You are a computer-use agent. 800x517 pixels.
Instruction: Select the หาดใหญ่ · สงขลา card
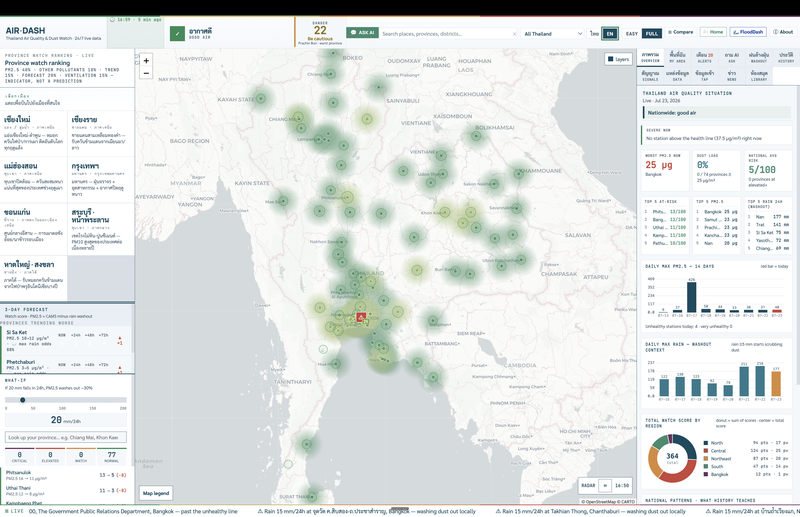(x=34, y=278)
